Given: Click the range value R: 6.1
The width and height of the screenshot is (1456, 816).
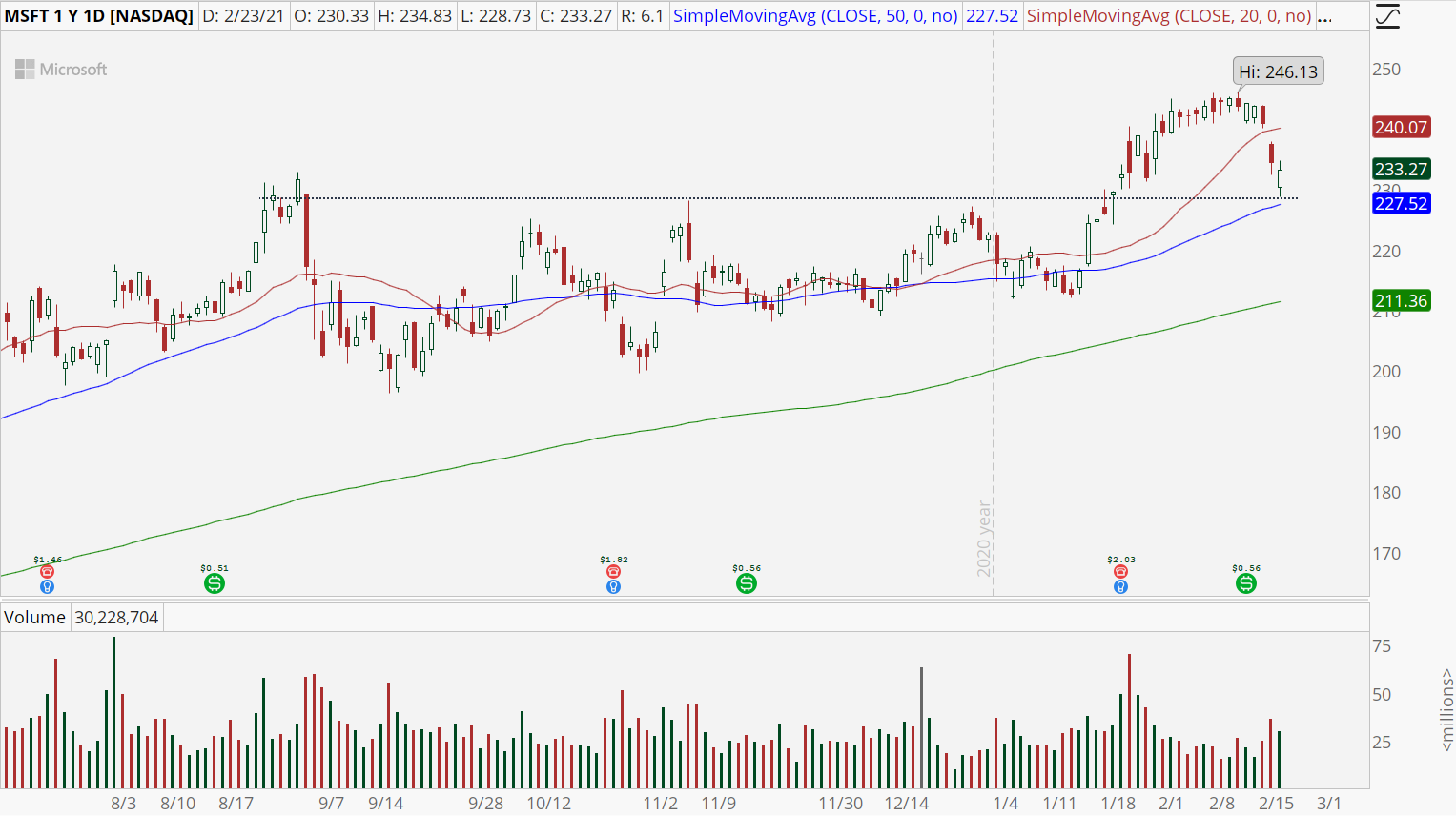Looking at the screenshot, I should [x=642, y=16].
